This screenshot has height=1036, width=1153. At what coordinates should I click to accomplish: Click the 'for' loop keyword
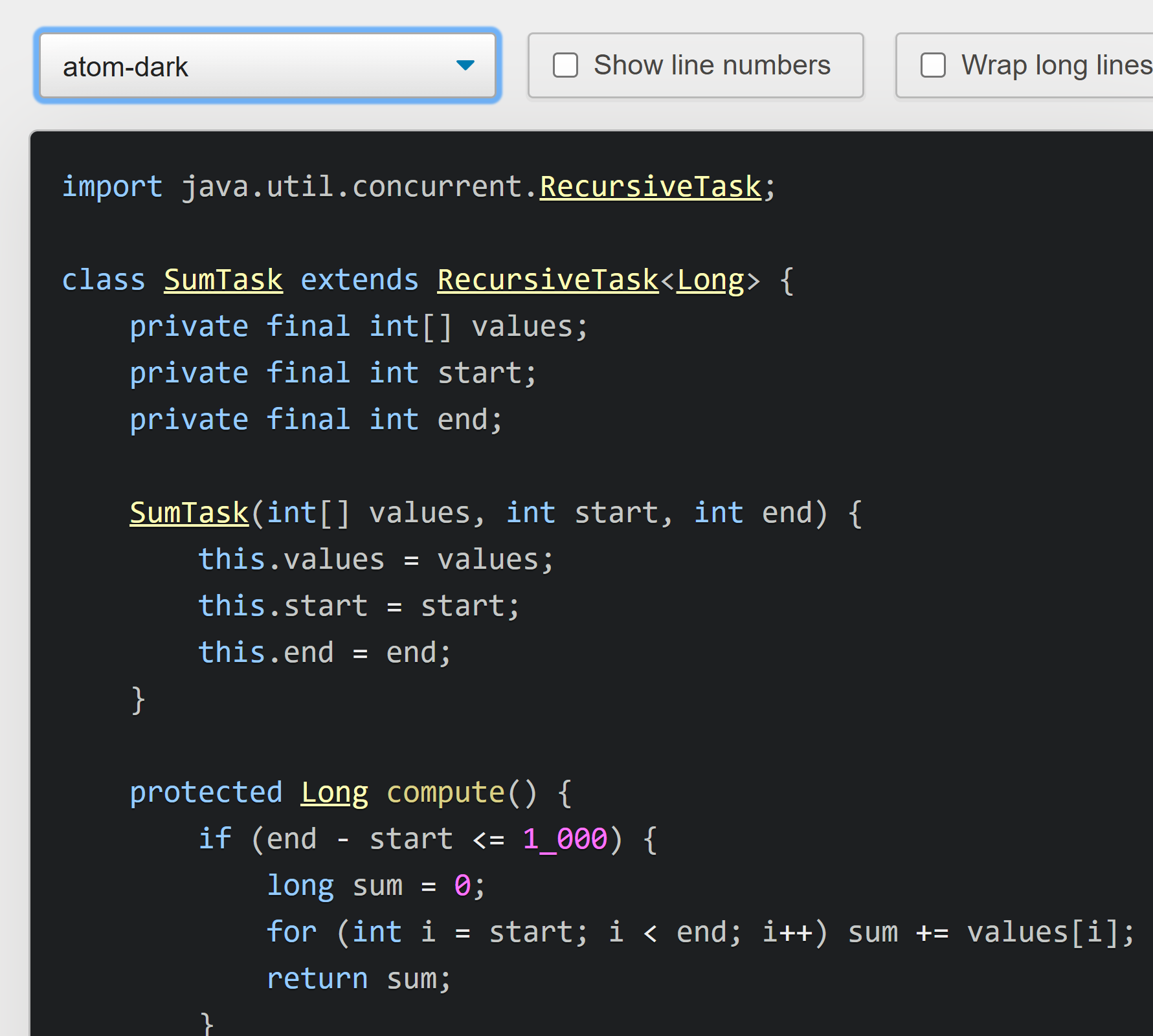(291, 932)
